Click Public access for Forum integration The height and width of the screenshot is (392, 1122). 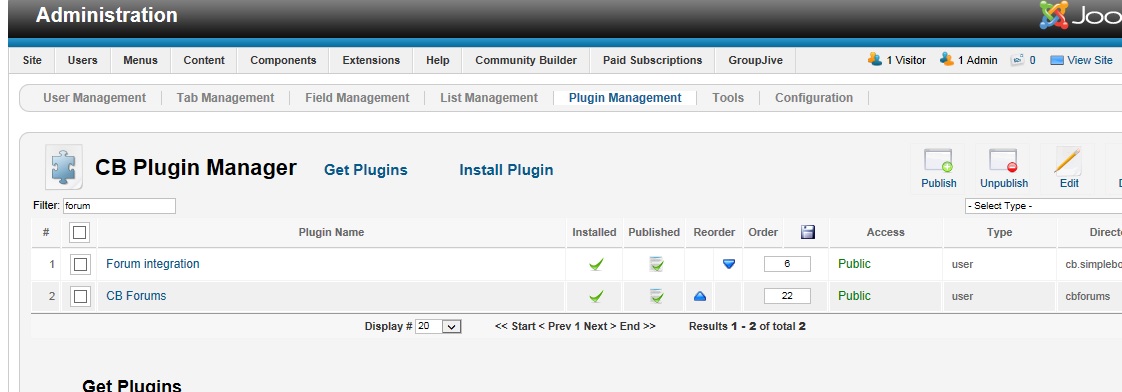point(854,264)
